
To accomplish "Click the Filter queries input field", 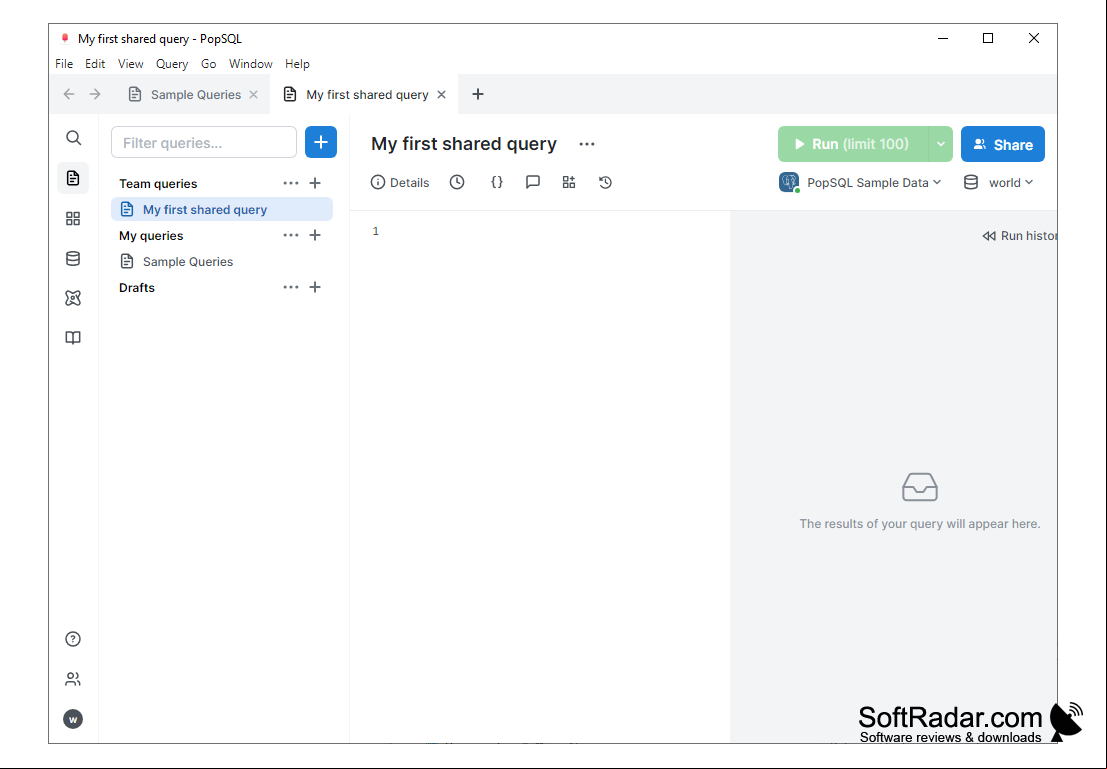I will point(204,143).
